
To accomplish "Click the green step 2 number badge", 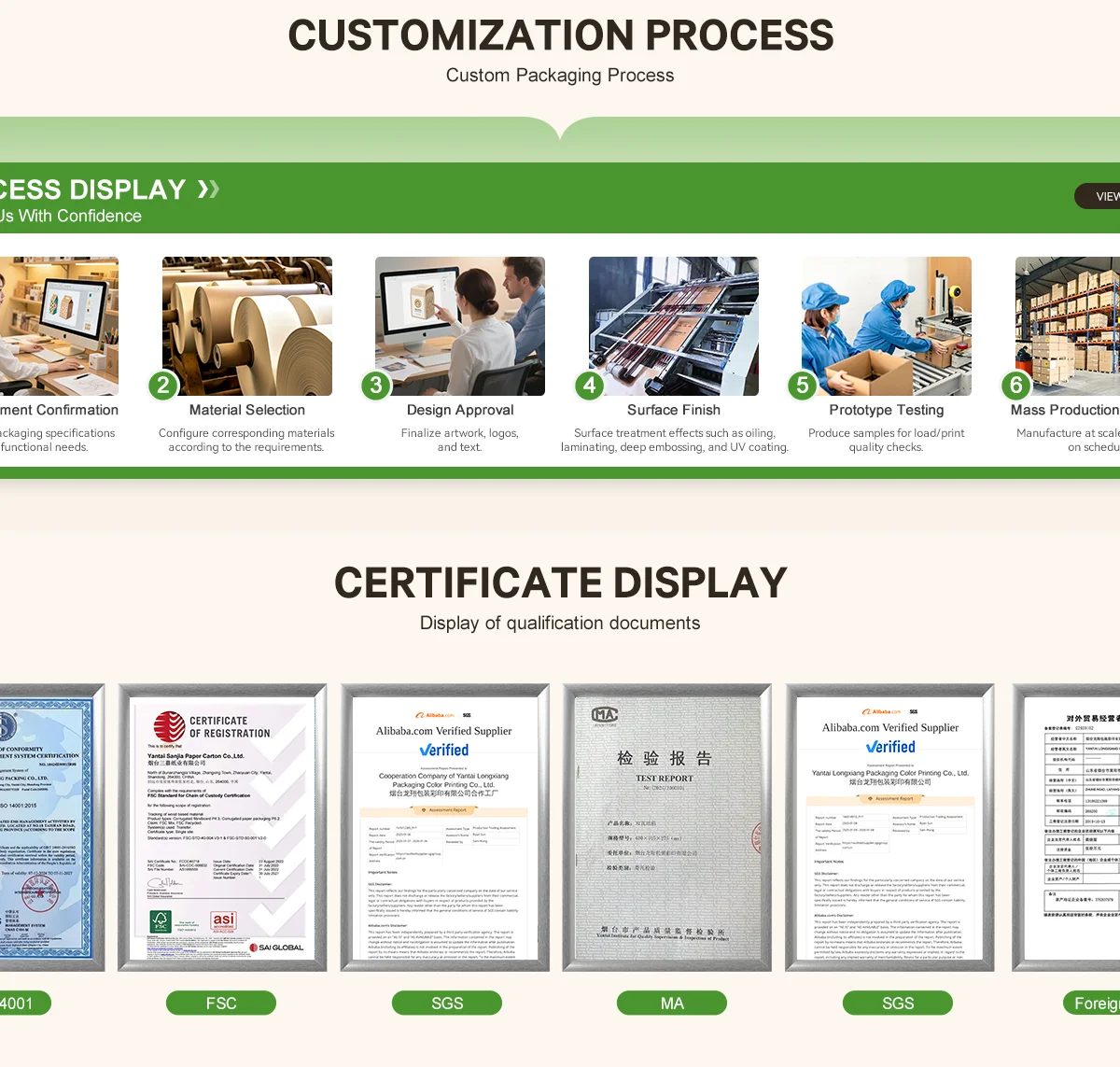I will [x=163, y=386].
